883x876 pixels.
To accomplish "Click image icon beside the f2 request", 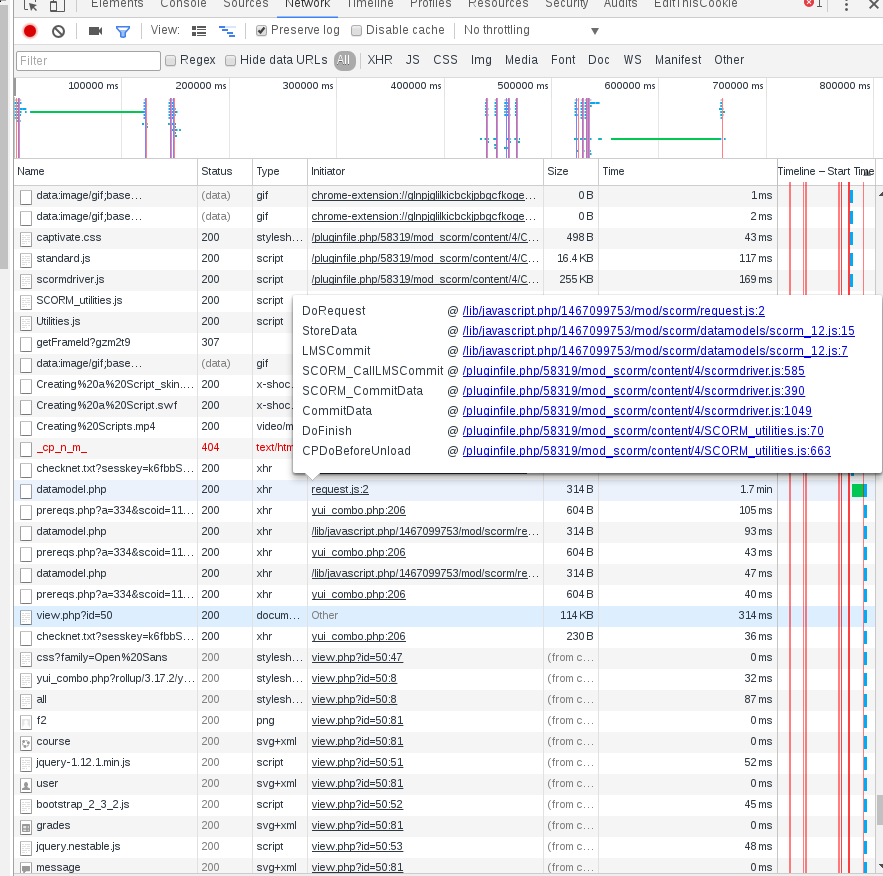I will 25,722.
